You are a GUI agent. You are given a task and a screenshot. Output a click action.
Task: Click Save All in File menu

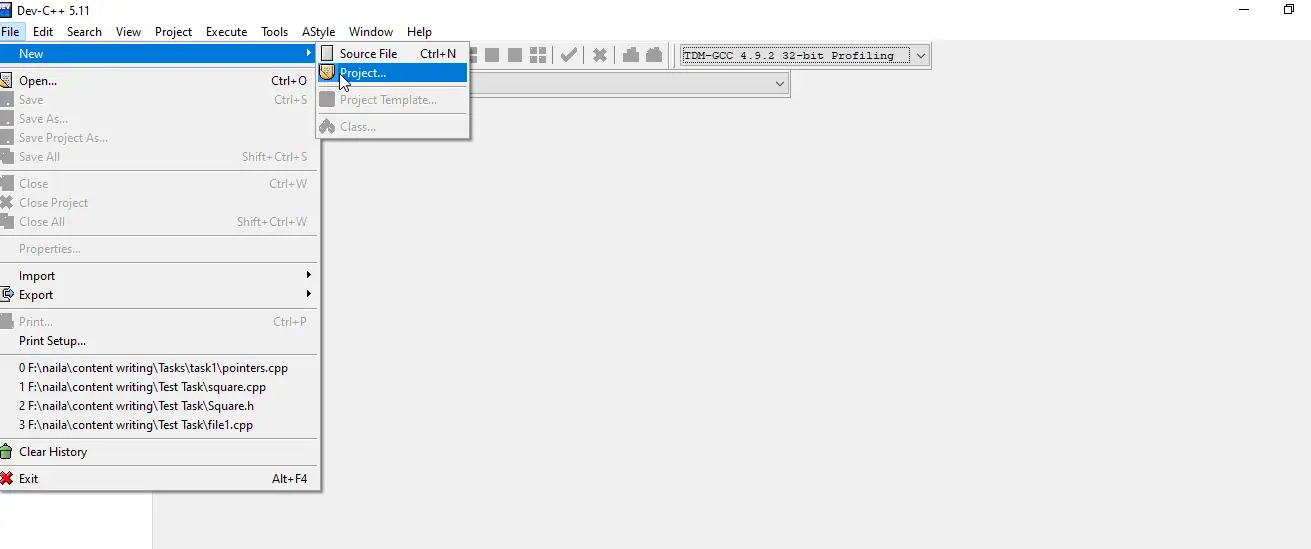tap(159, 157)
